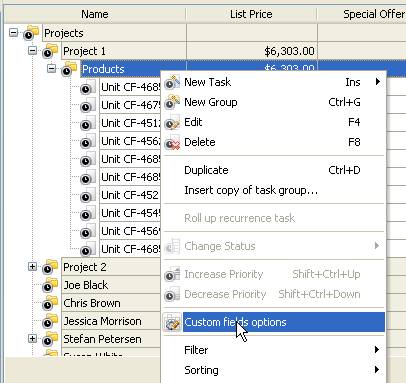This screenshot has width=406, height=383.
Task: Click the Joe Black folder icon
Action: coord(50,285)
